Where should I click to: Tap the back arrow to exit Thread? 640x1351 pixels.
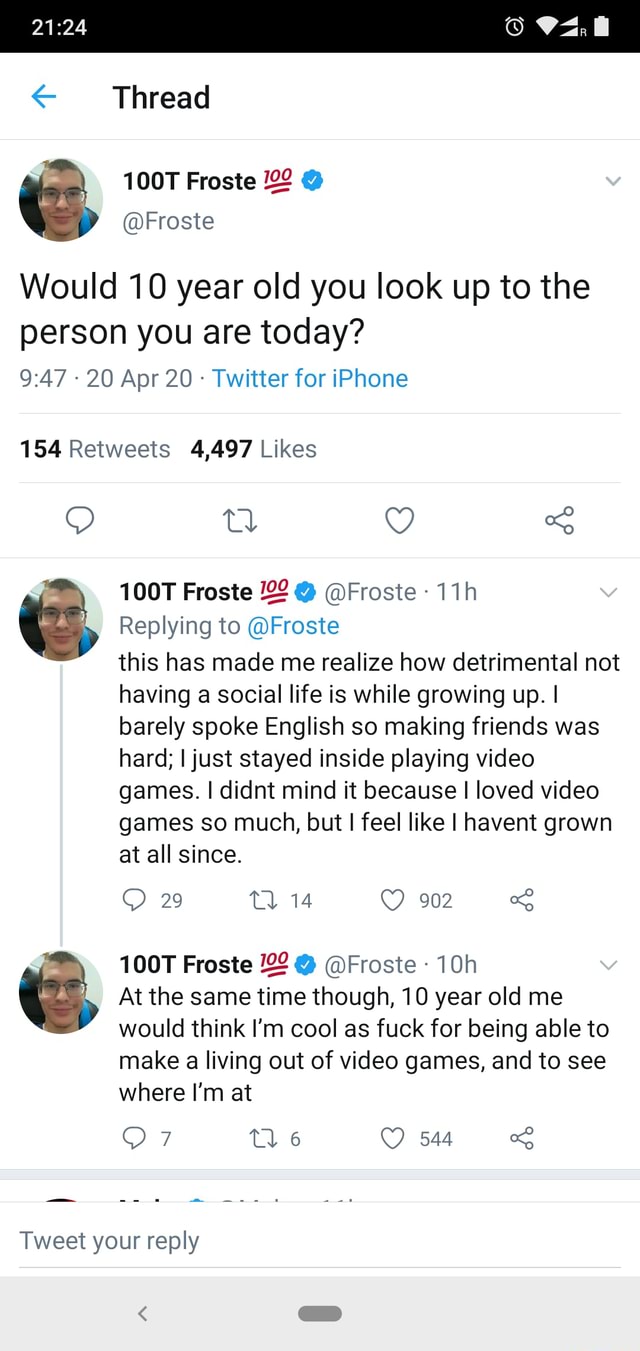click(42, 97)
